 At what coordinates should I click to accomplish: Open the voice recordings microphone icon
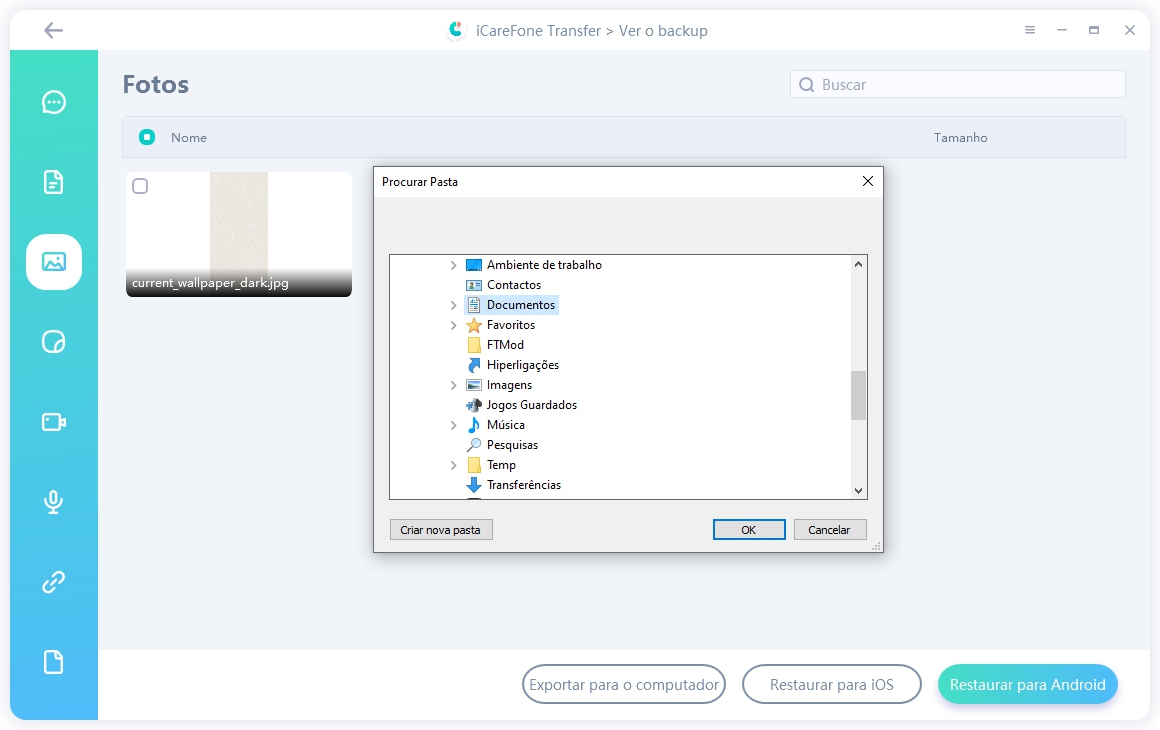(x=54, y=502)
